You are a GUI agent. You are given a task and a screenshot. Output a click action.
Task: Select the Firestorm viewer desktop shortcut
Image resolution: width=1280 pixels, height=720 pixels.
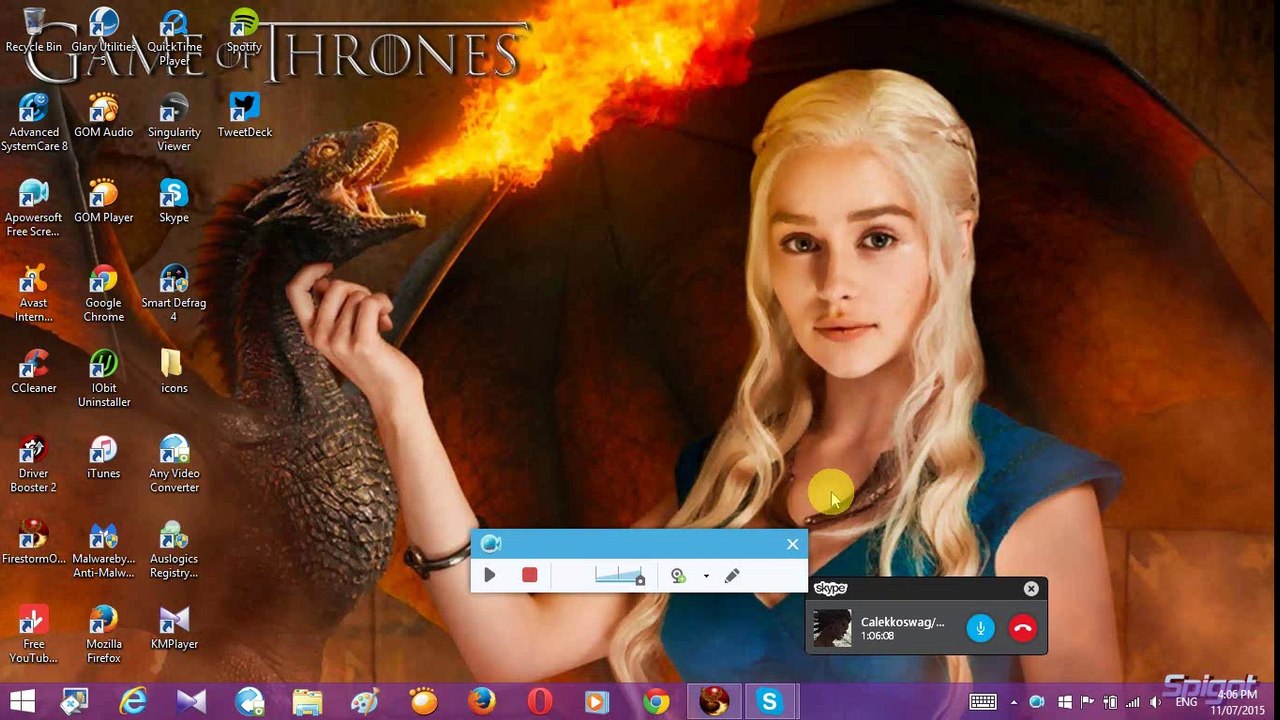[x=34, y=542]
